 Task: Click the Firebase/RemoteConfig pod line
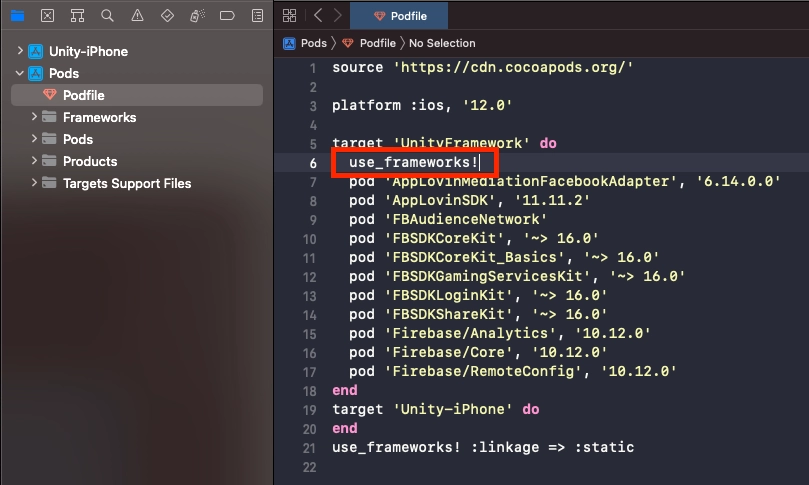pyautogui.click(x=512, y=371)
